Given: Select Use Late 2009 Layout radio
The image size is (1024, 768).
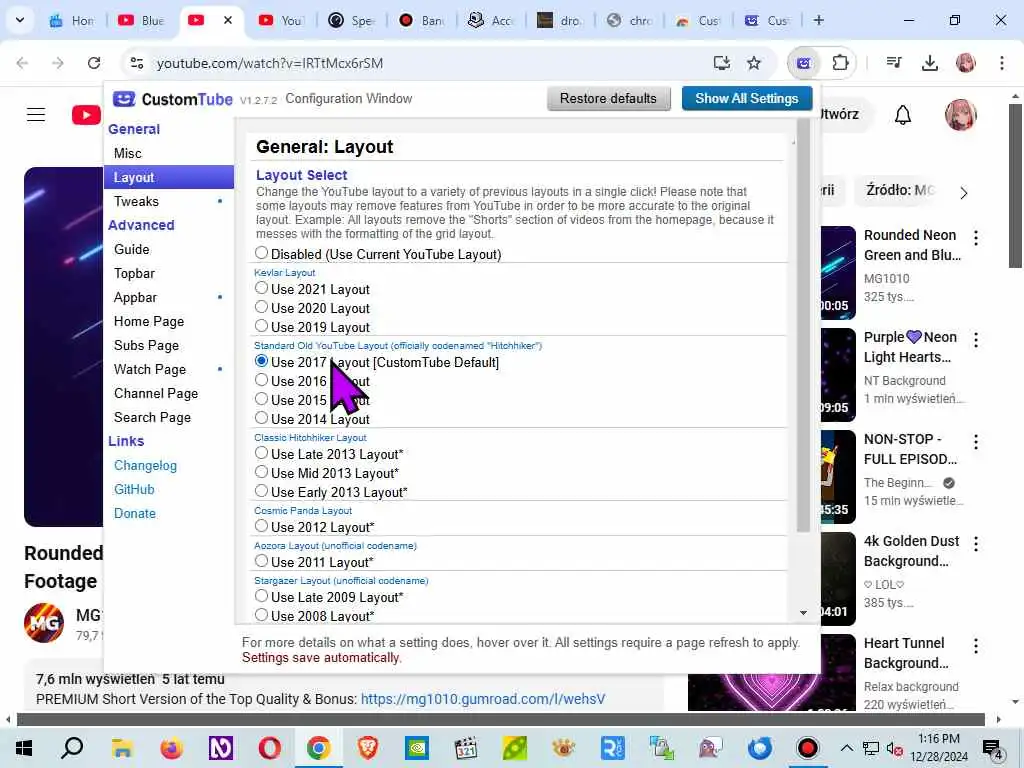Looking at the screenshot, I should (x=261, y=596).
